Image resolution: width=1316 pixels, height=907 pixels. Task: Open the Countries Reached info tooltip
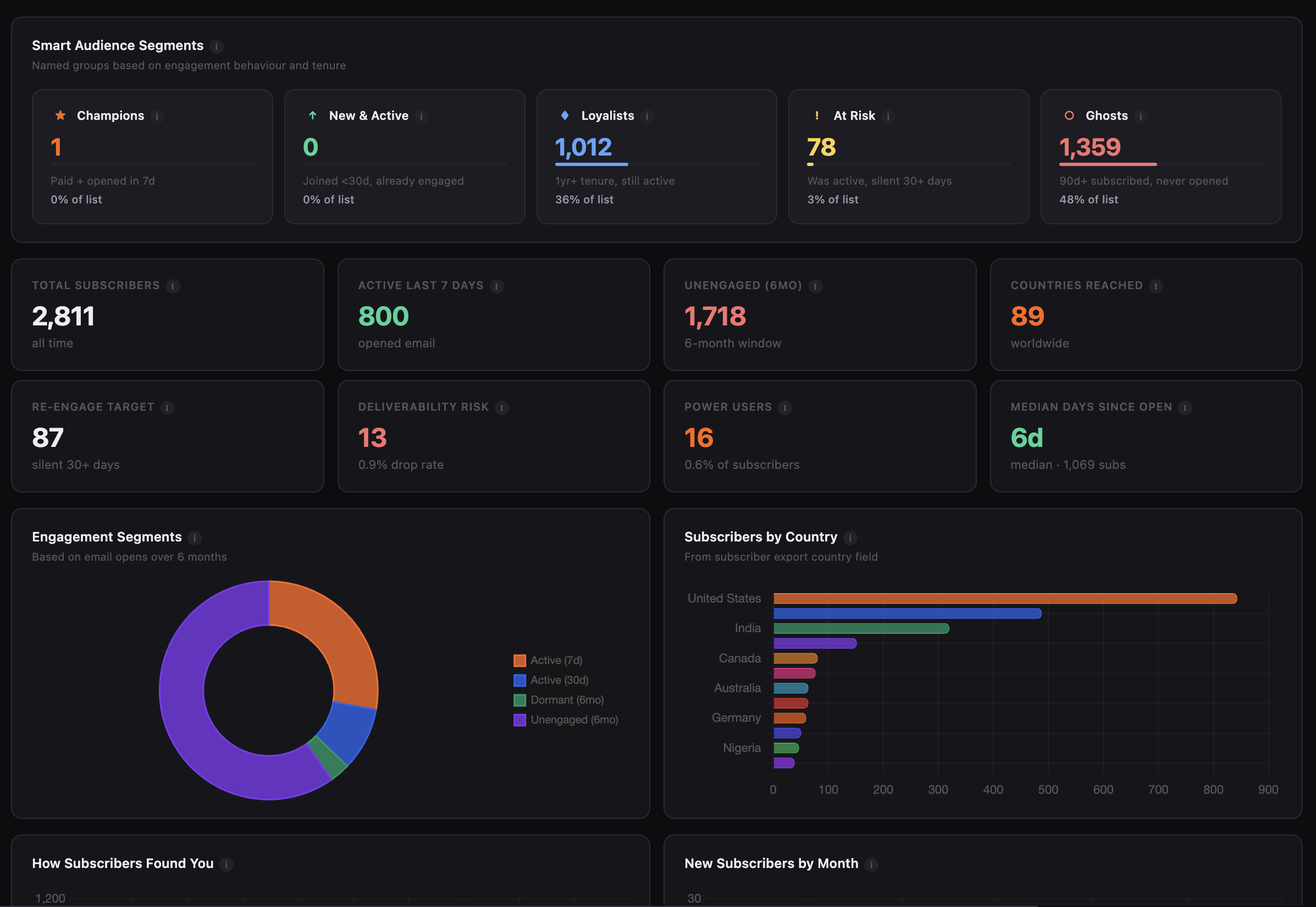(x=1157, y=286)
